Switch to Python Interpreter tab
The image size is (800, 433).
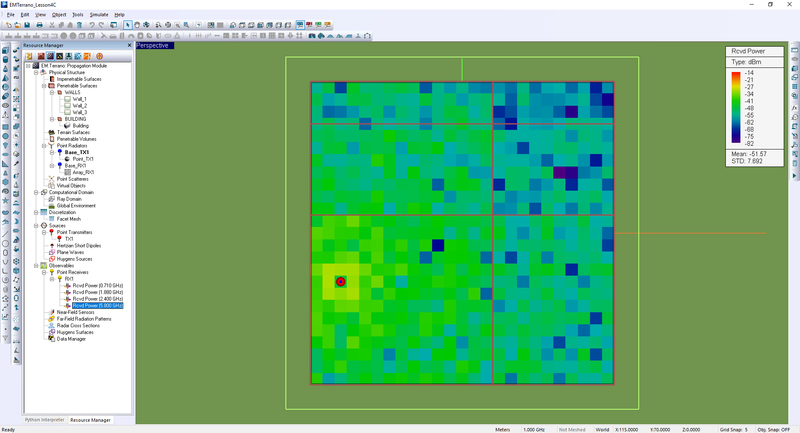[45, 420]
